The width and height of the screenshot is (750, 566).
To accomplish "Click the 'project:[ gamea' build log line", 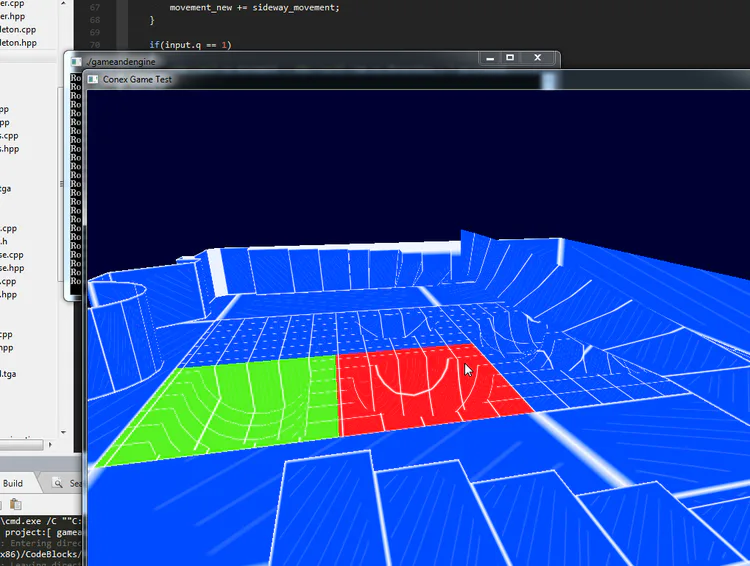I will click(x=43, y=532).
